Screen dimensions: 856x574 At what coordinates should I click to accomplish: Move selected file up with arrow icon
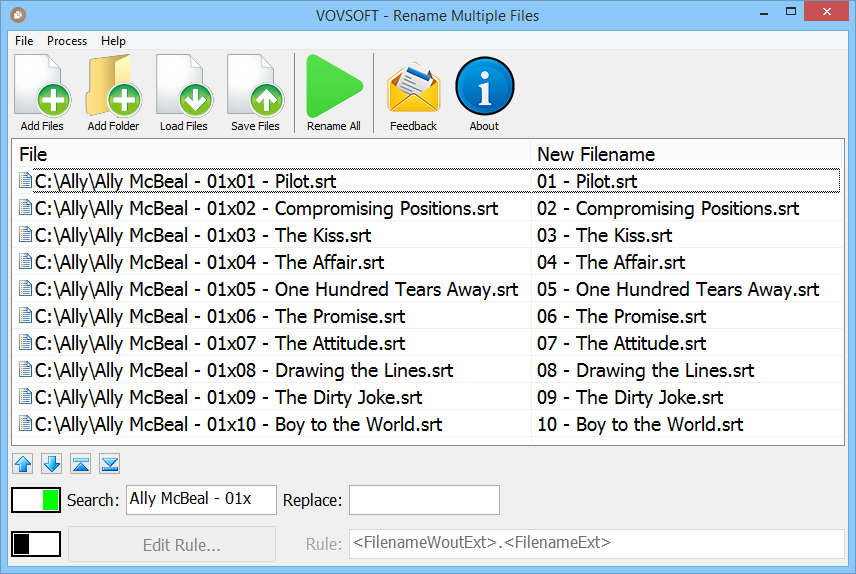[x=23, y=464]
